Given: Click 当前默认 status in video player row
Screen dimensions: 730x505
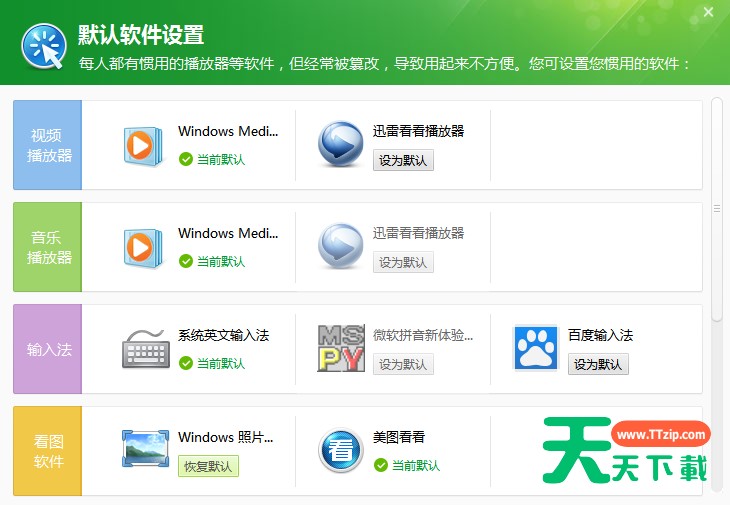Looking at the screenshot, I should coord(221,160).
